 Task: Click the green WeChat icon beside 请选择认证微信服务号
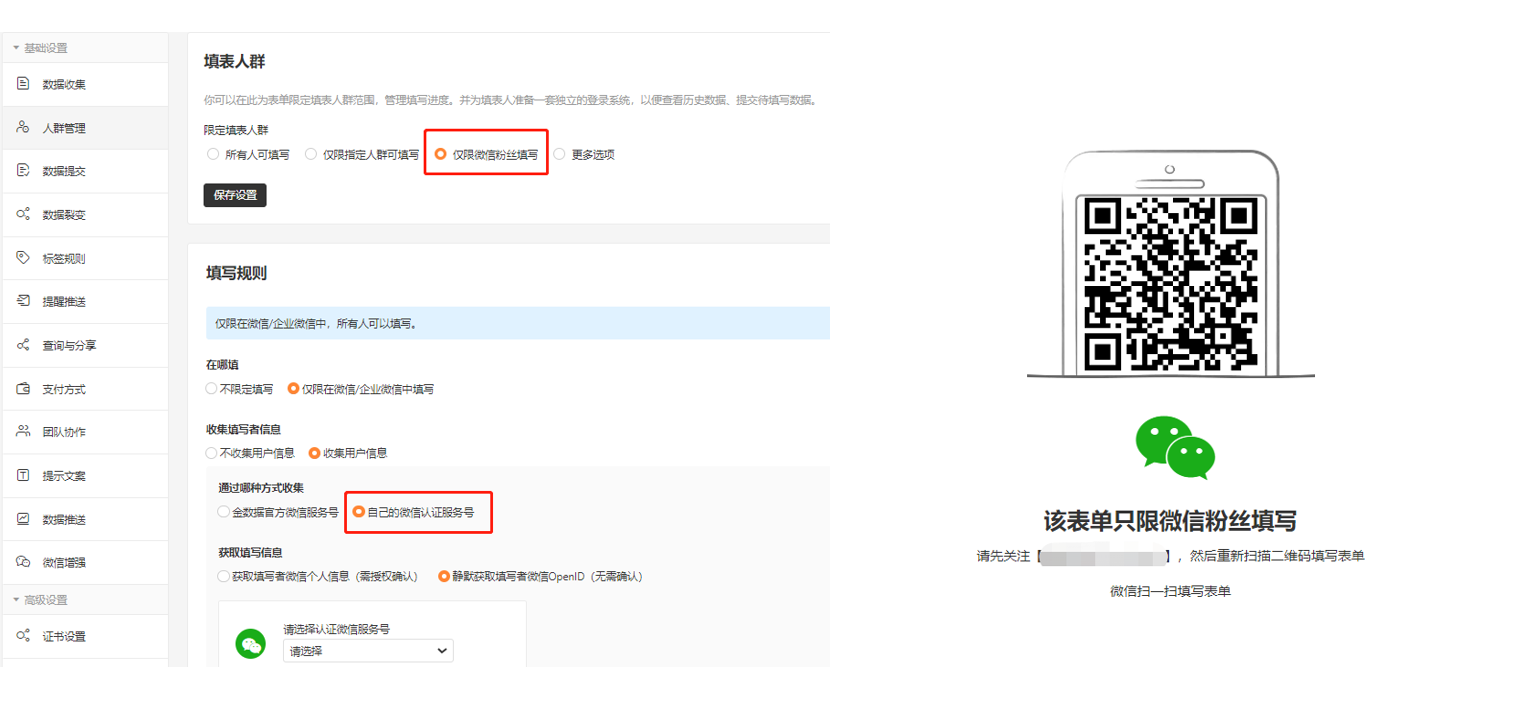click(251, 644)
